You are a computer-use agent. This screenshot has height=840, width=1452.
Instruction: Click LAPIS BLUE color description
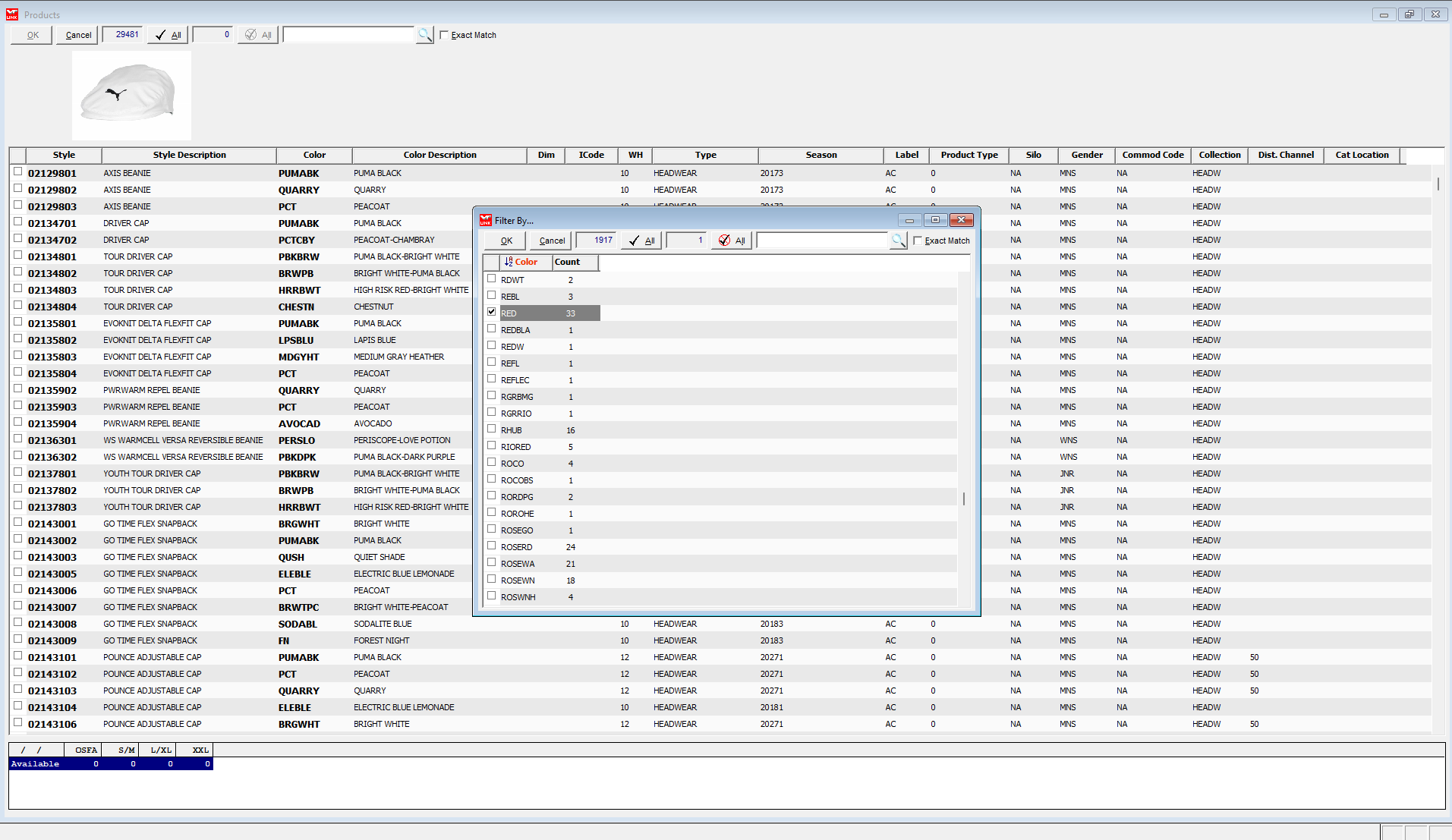click(x=375, y=341)
